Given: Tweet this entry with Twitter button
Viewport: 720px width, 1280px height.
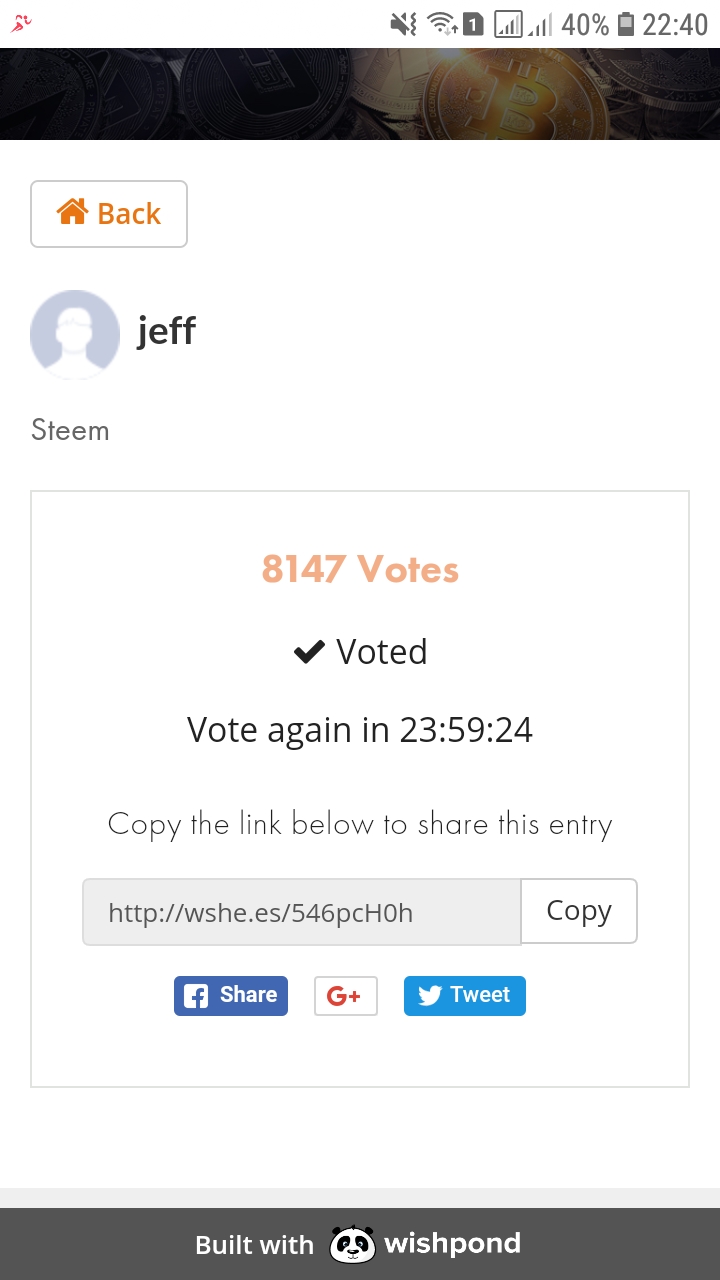Looking at the screenshot, I should (x=464, y=996).
